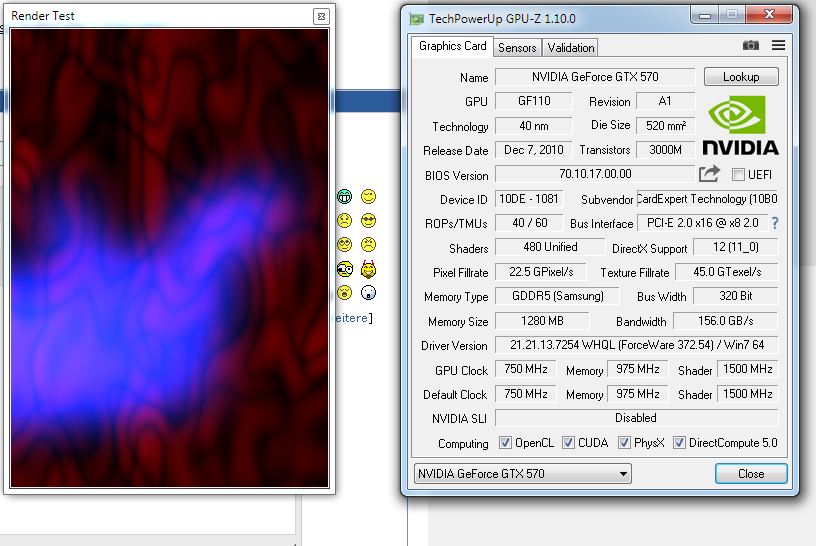Viewport: 816px width, 546px height.
Task: Click the Device ID value 10DE - 1081
Action: (529, 199)
